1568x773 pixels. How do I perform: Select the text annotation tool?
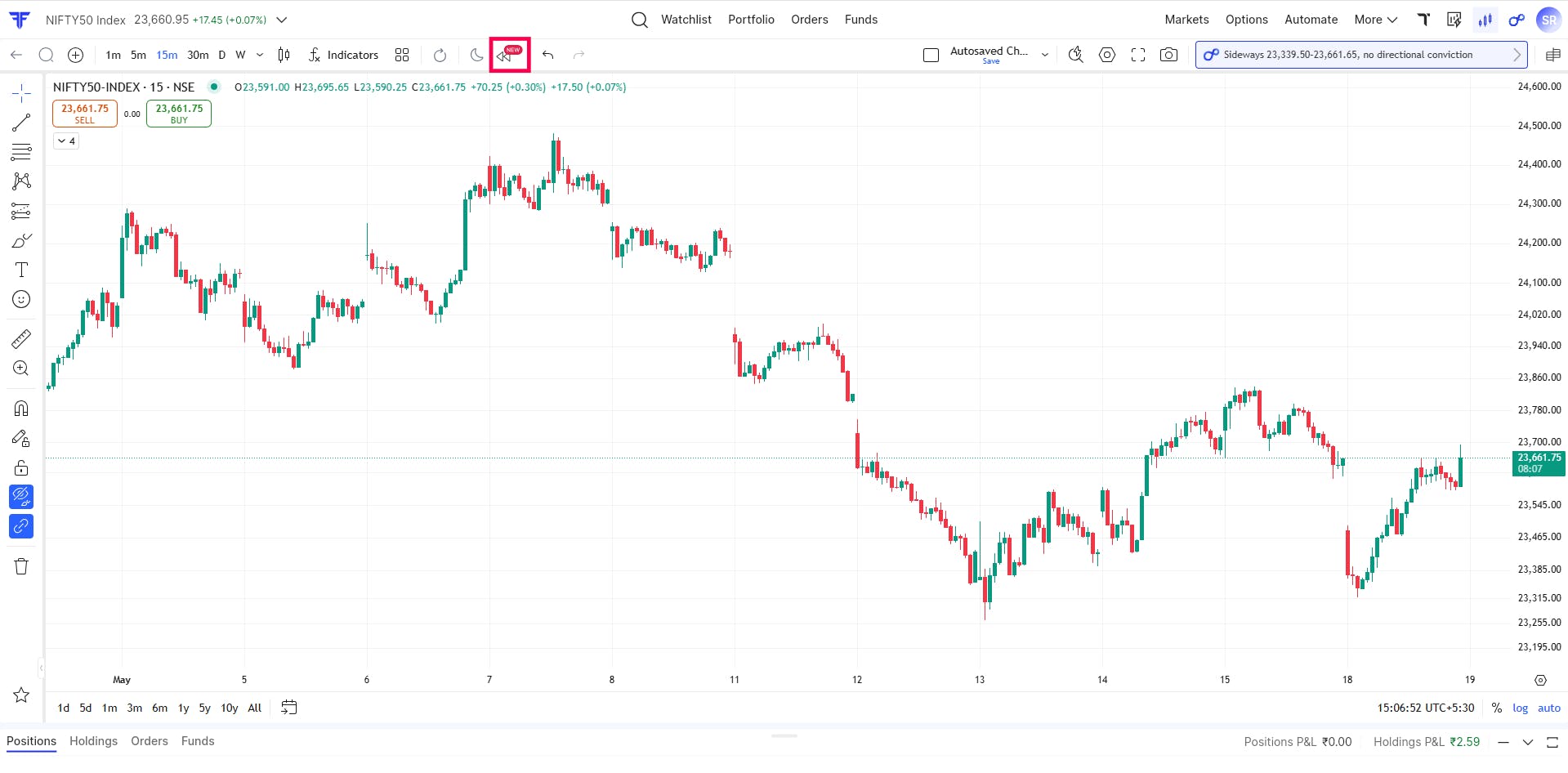(21, 270)
